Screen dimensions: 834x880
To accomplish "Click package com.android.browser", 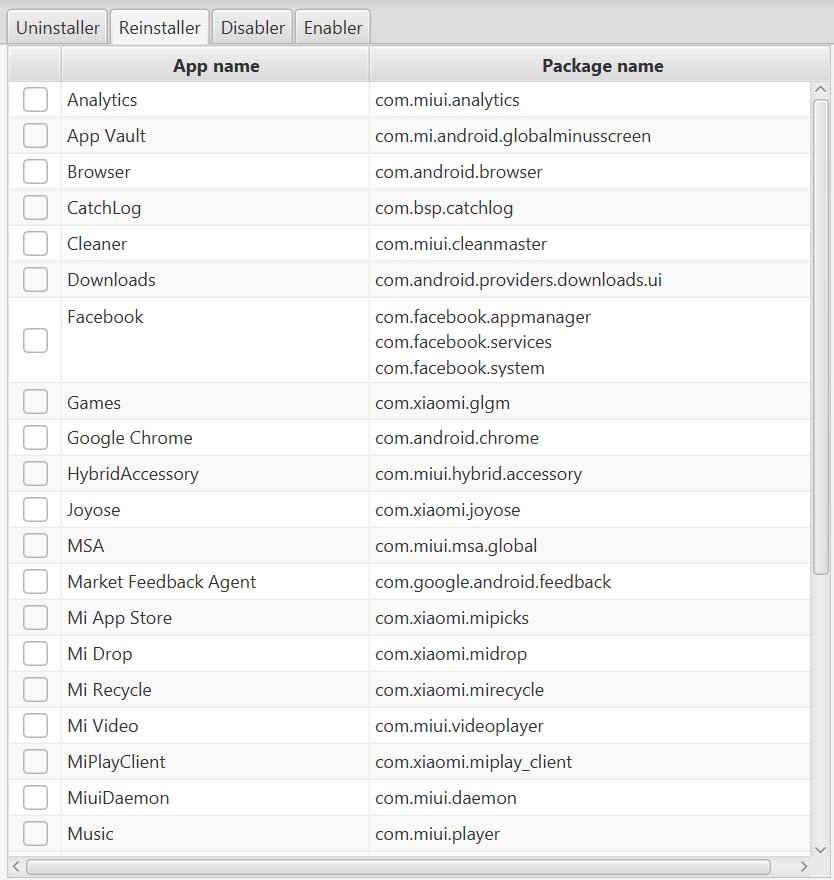I will pyautogui.click(x=459, y=172).
